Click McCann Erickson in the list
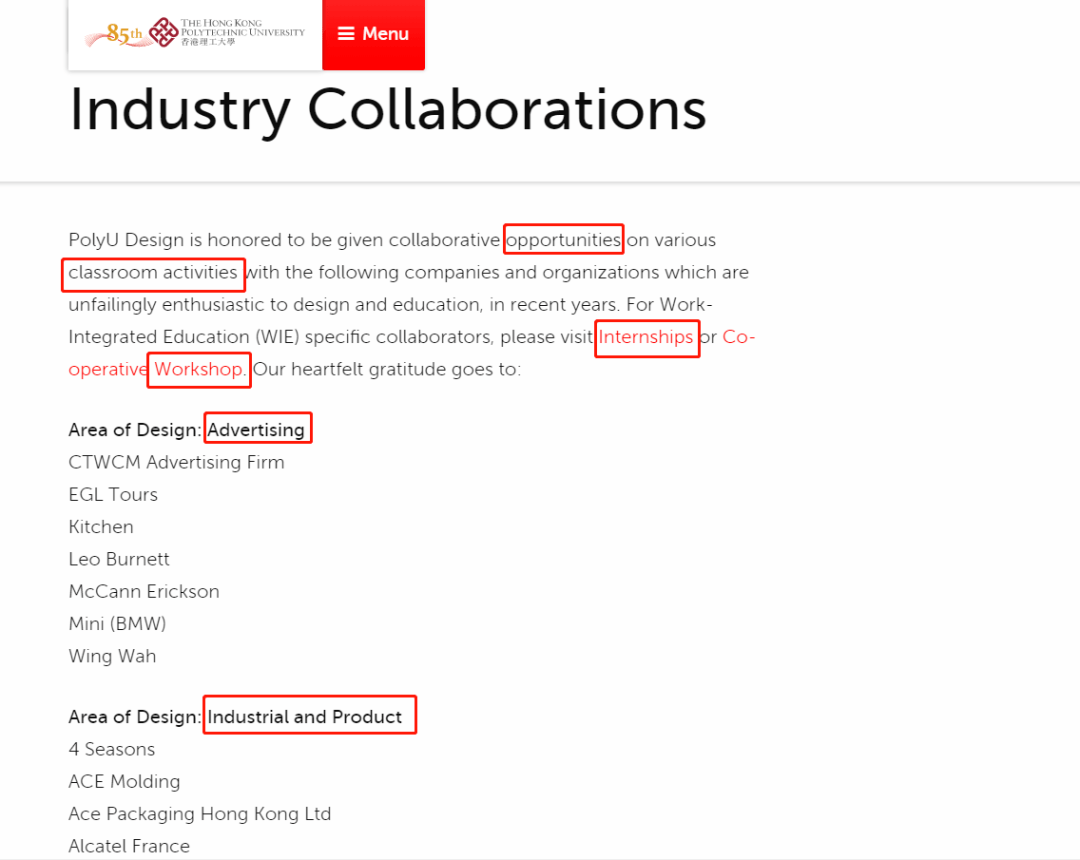This screenshot has height=860, width=1080. click(144, 591)
